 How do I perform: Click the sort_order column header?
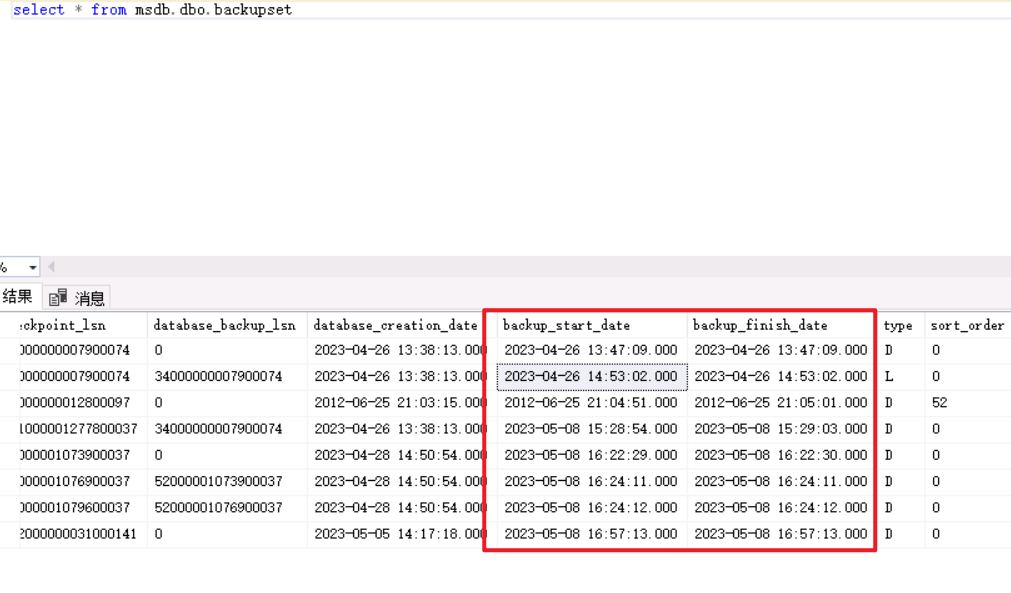pyautogui.click(x=967, y=326)
